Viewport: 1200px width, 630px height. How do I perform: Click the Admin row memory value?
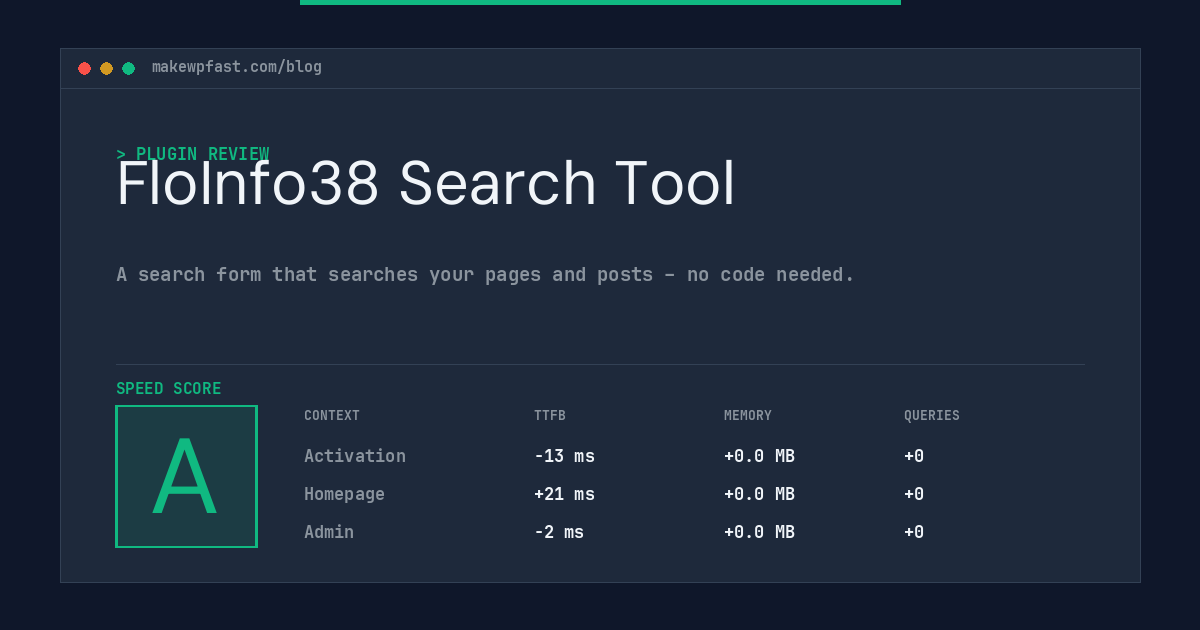click(x=759, y=532)
